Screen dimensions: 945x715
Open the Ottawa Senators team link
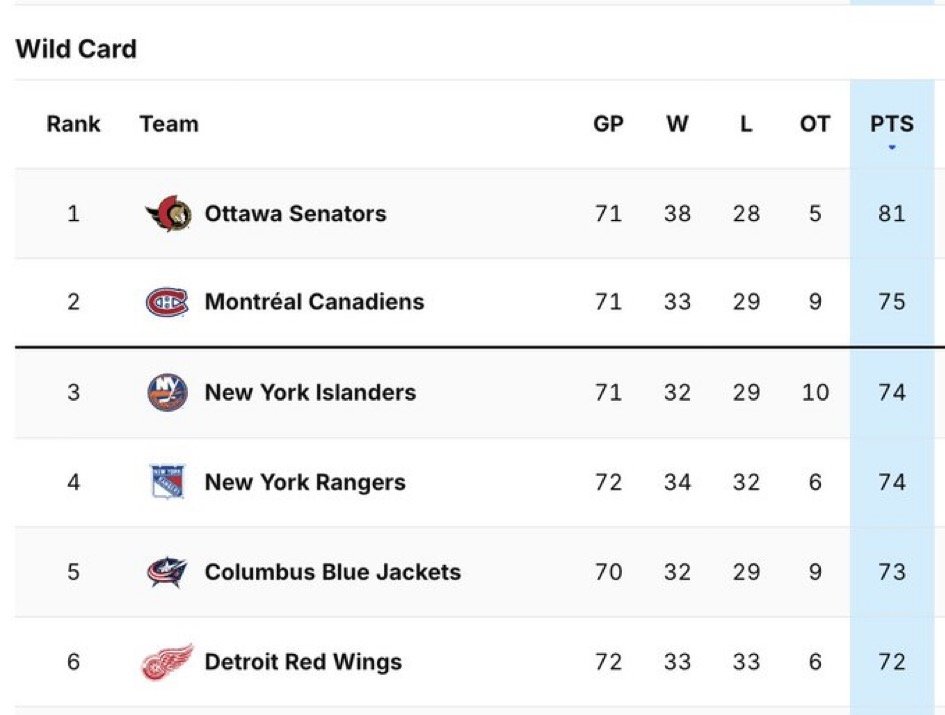(295, 213)
